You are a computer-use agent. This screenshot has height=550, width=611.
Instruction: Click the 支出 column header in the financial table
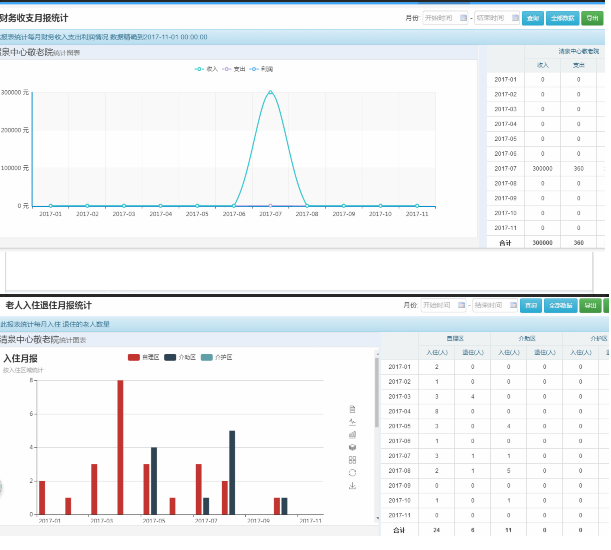point(579,65)
